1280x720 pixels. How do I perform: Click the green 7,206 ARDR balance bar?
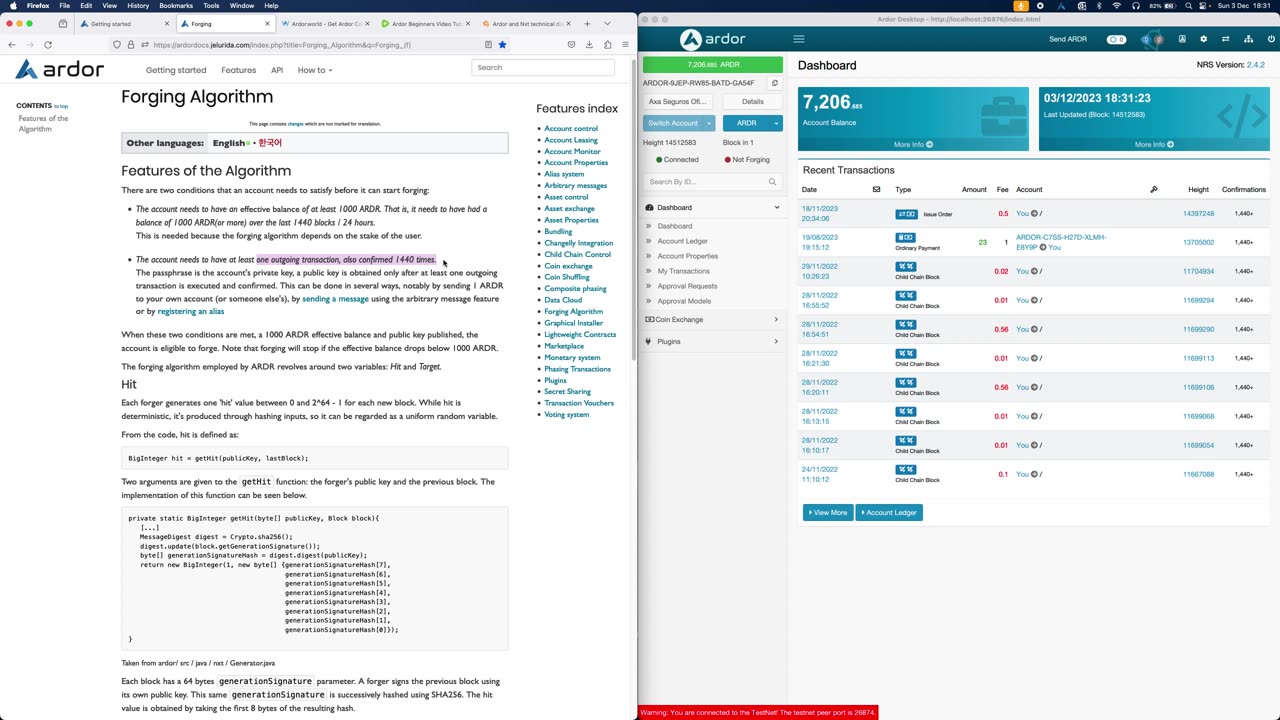click(713, 65)
